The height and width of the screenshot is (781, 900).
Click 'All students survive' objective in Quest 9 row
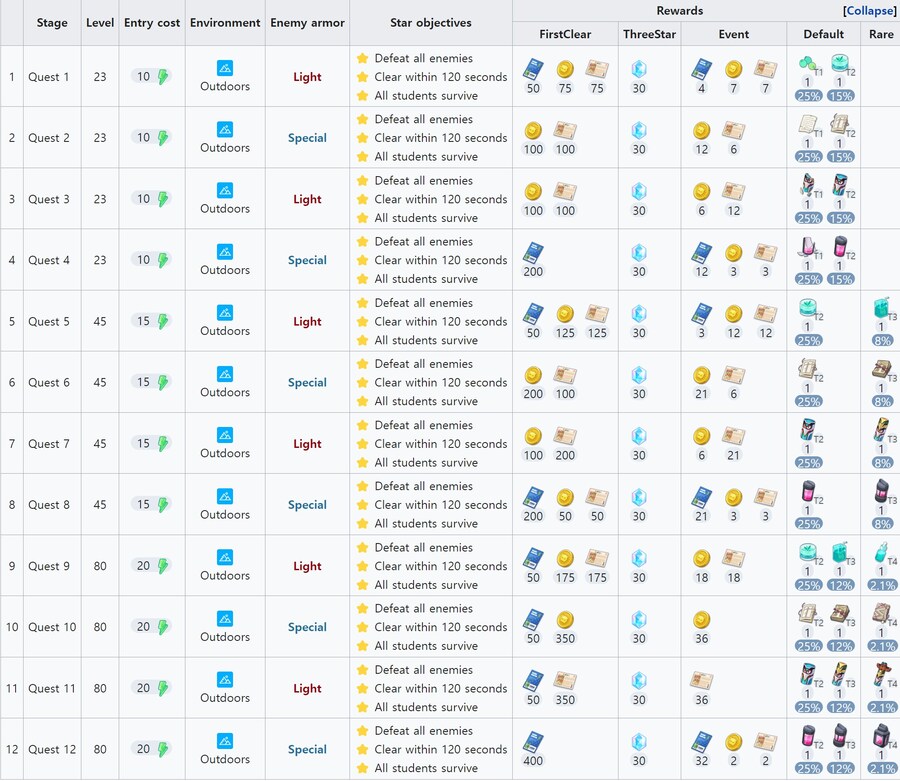(x=426, y=585)
